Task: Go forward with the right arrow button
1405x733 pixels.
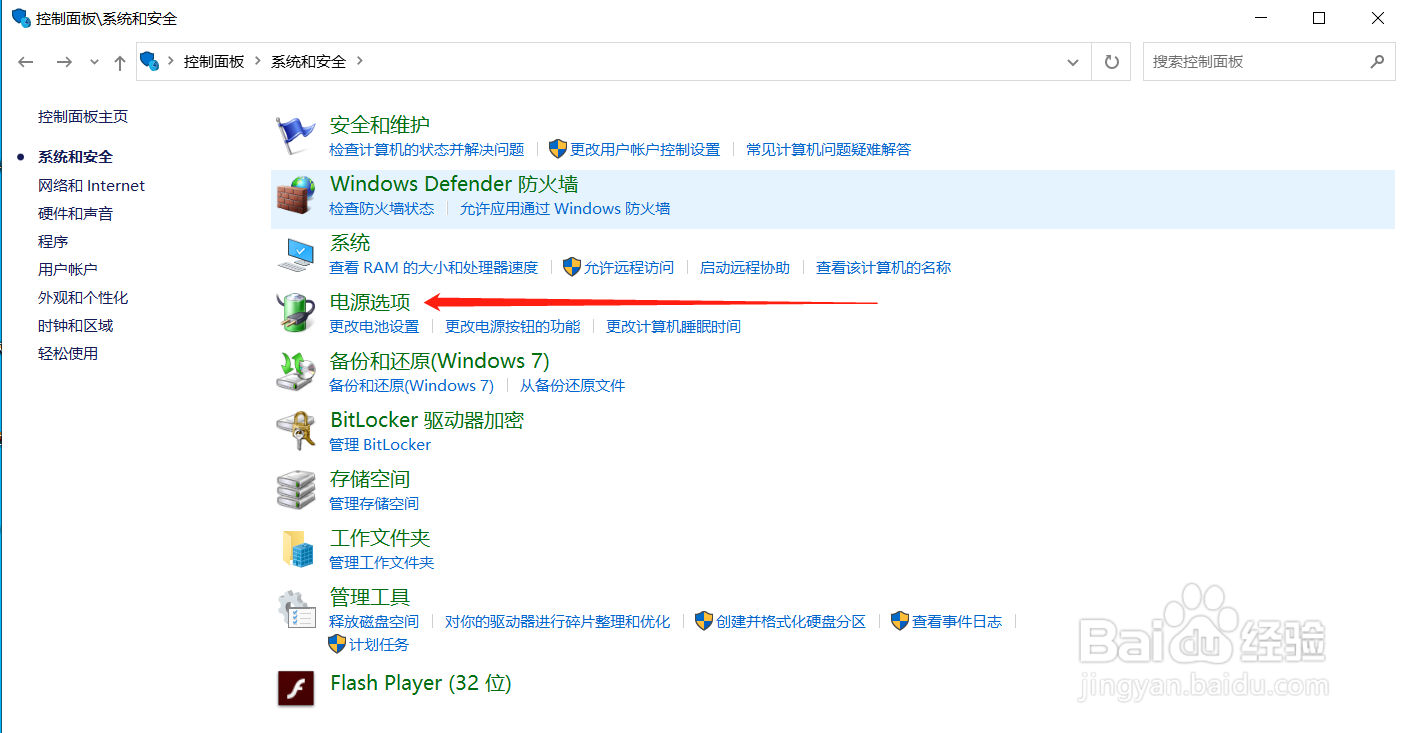Action: click(64, 62)
